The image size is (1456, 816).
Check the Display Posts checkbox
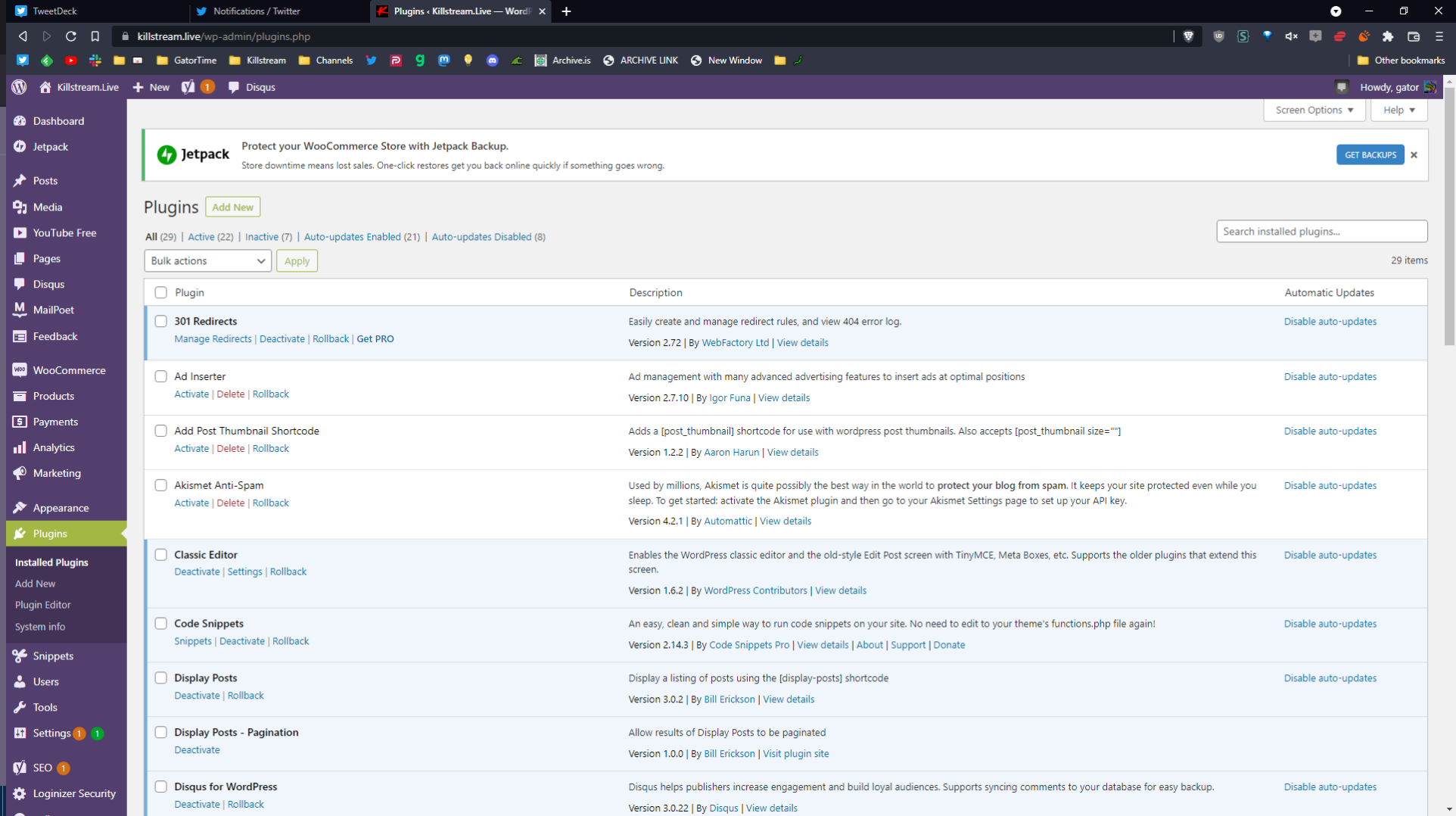coord(160,678)
